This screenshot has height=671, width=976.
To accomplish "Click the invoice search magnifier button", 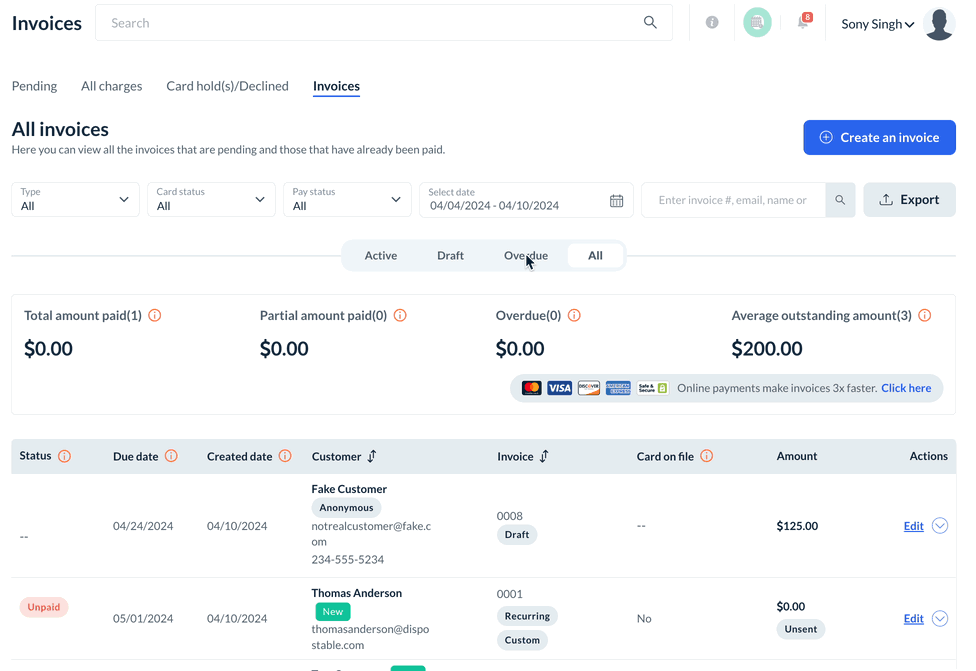I will 840,200.
